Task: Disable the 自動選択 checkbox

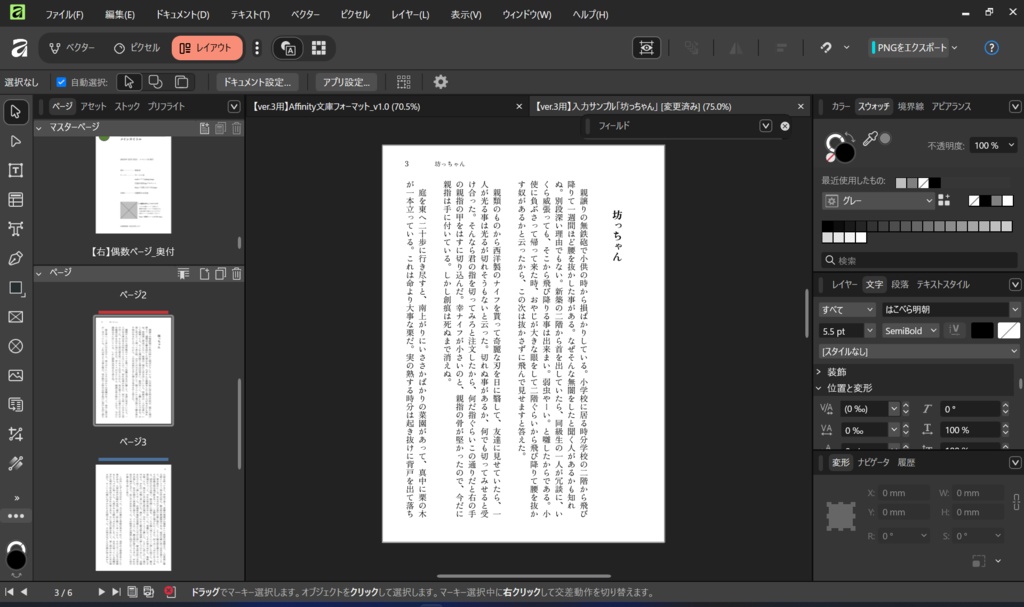Action: [60, 82]
